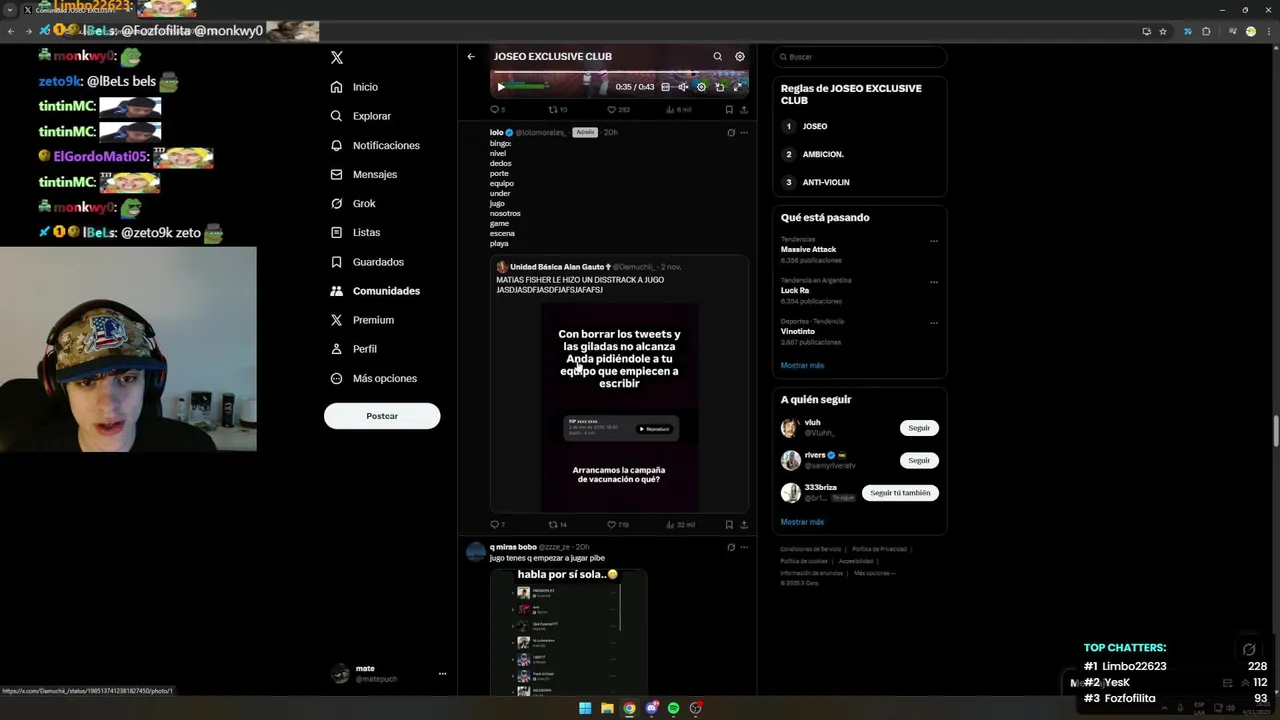Open Inicio from the X sidebar
Viewport: 1280px width, 720px height.
(x=354, y=87)
